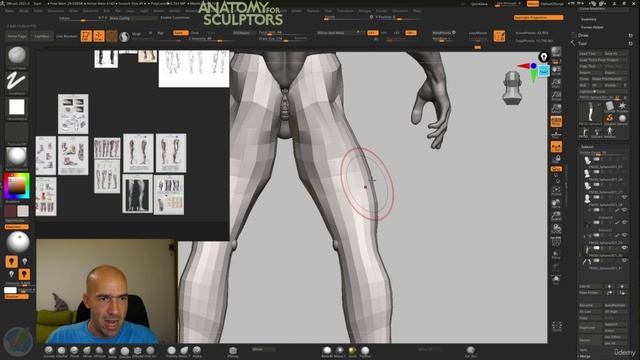640x360 pixels.
Task: Click the Load Tool button
Action: pyautogui.click(x=590, y=54)
